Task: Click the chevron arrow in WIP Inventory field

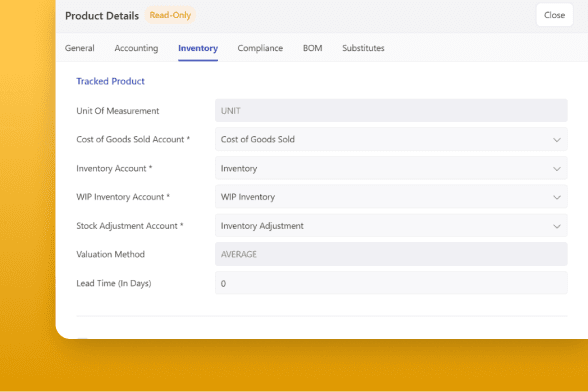Action: pyautogui.click(x=556, y=197)
